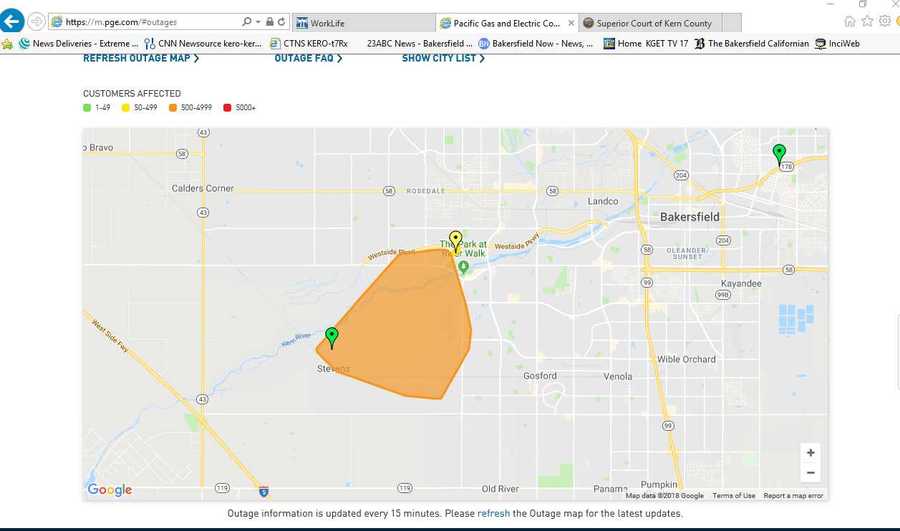Open Bakersfield Now - News bookmark
The image size is (900, 531).
click(536, 43)
